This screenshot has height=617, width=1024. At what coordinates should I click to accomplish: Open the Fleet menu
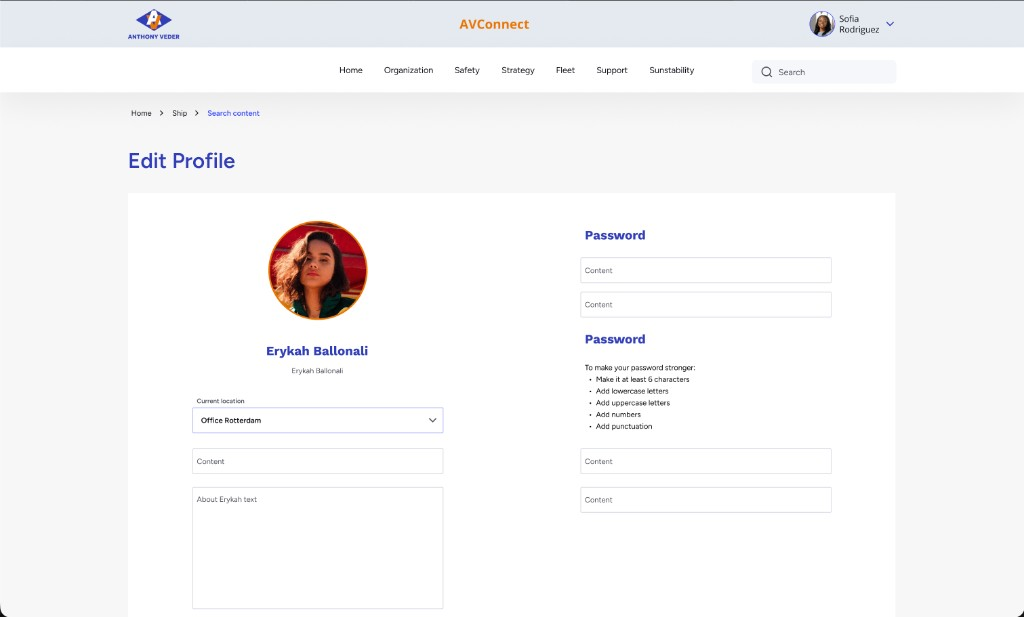point(566,70)
